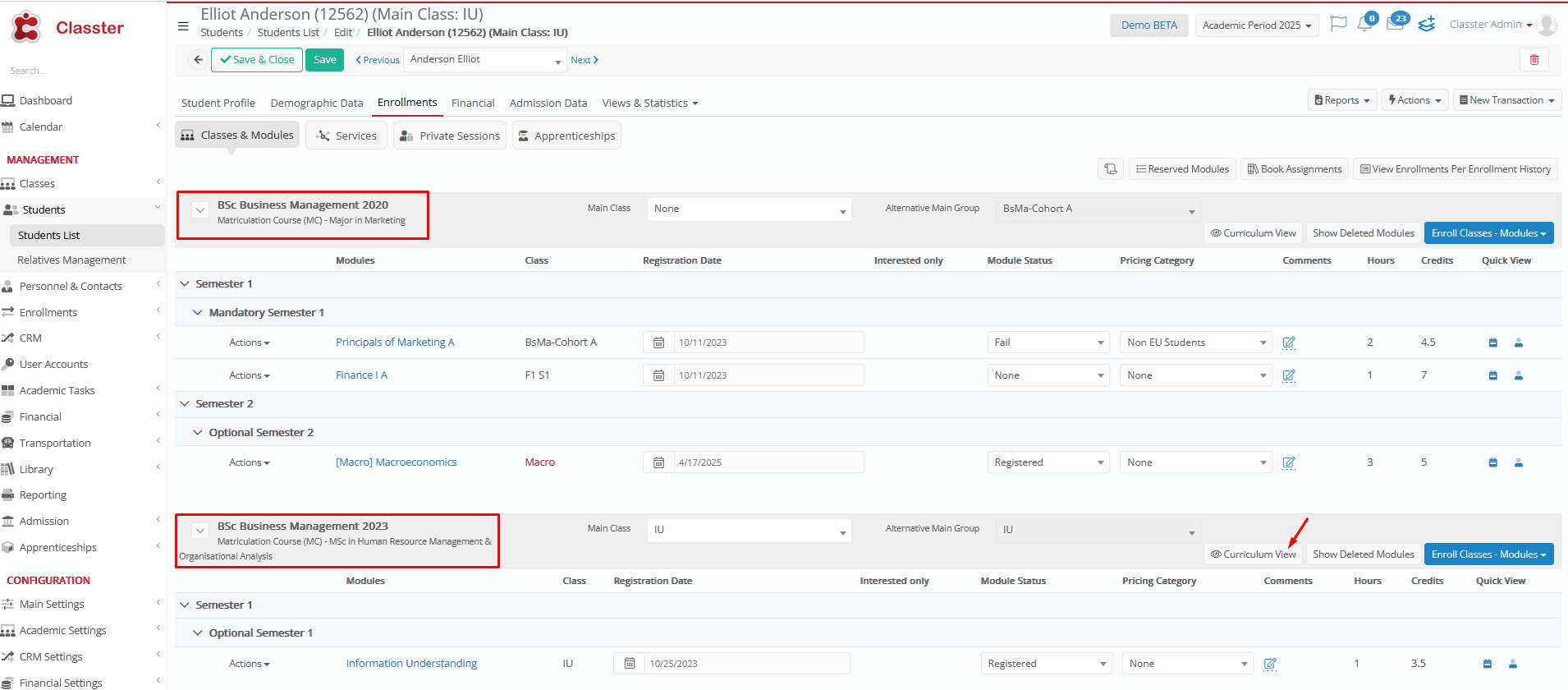
Task: Open Module Status dropdown showing Fail
Action: (x=1048, y=343)
